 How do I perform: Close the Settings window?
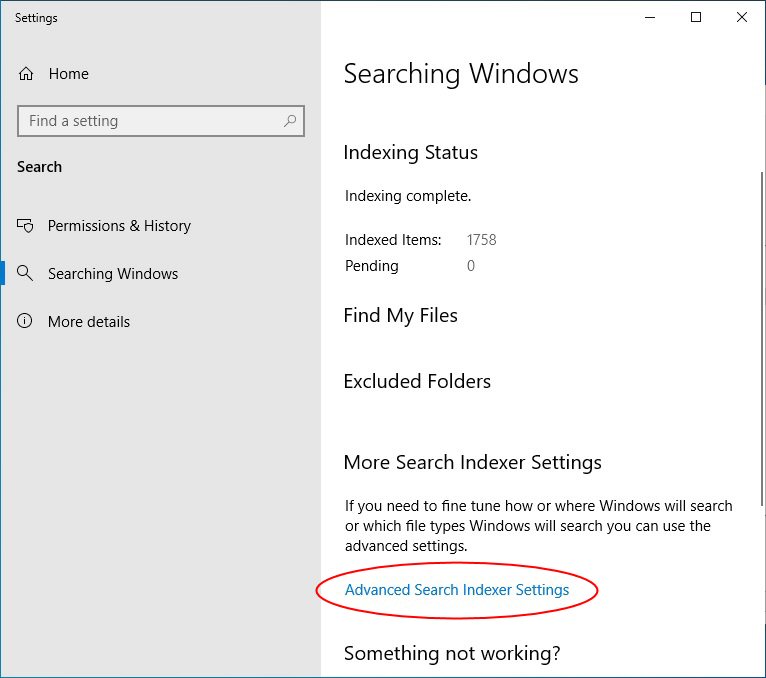[x=742, y=18]
